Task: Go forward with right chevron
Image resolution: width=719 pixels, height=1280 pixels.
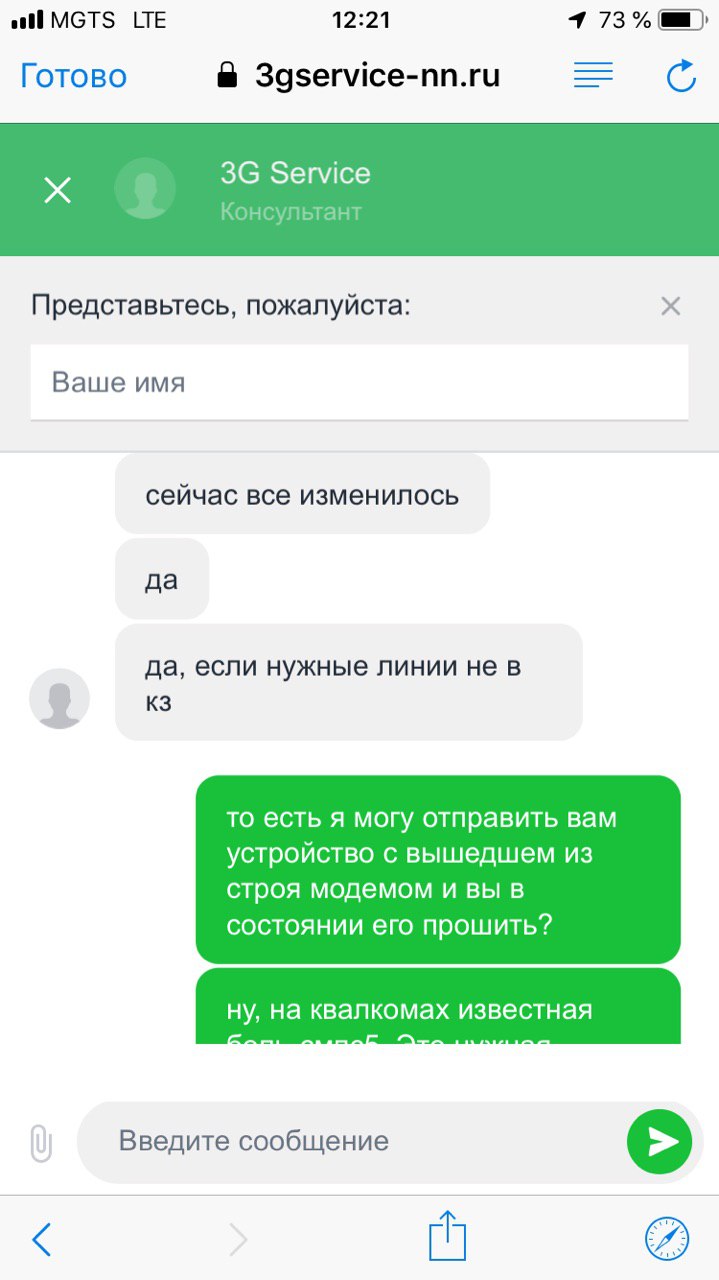Action: tap(238, 1240)
